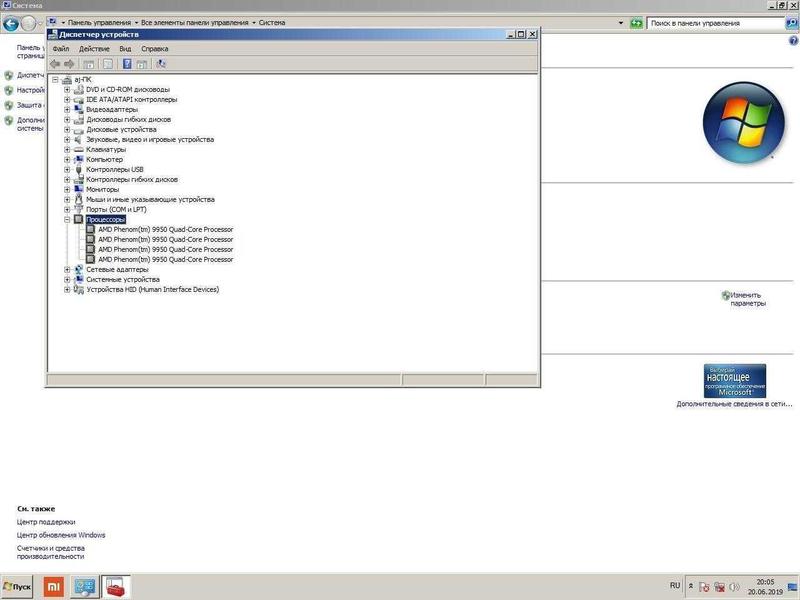Screen dimensions: 800x600
Task: Expand Дисковые устройства node
Action: [67, 130]
